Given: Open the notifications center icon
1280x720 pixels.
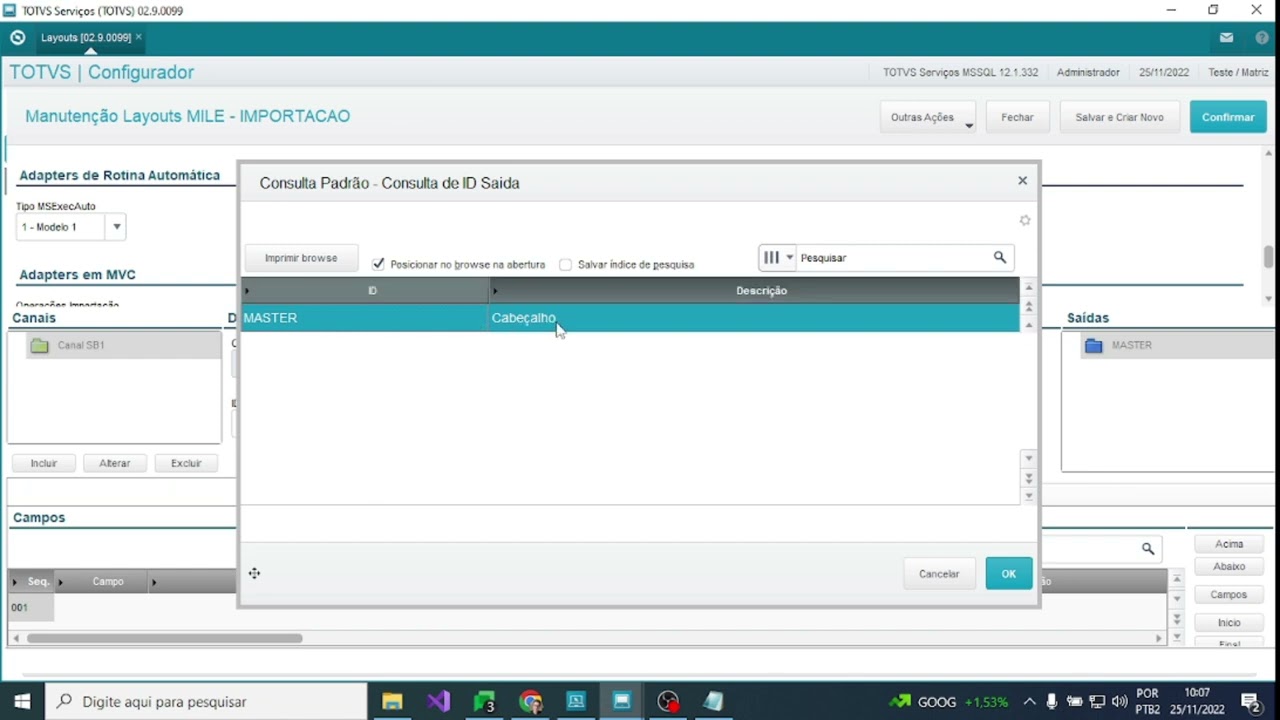Looking at the screenshot, I should click(x=1250, y=701).
